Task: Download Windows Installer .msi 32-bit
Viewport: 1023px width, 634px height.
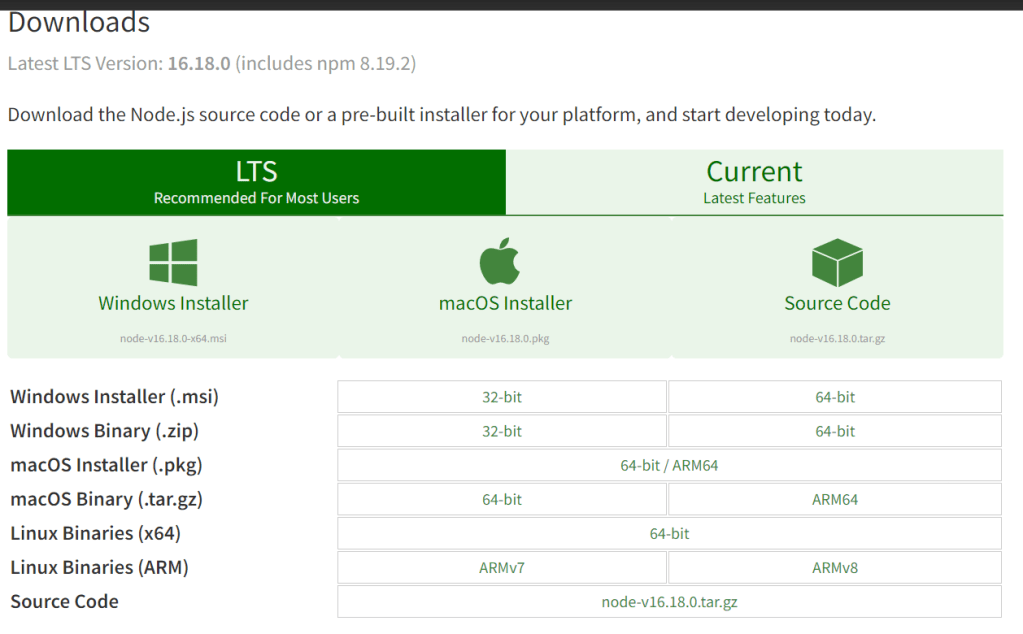Action: (502, 397)
